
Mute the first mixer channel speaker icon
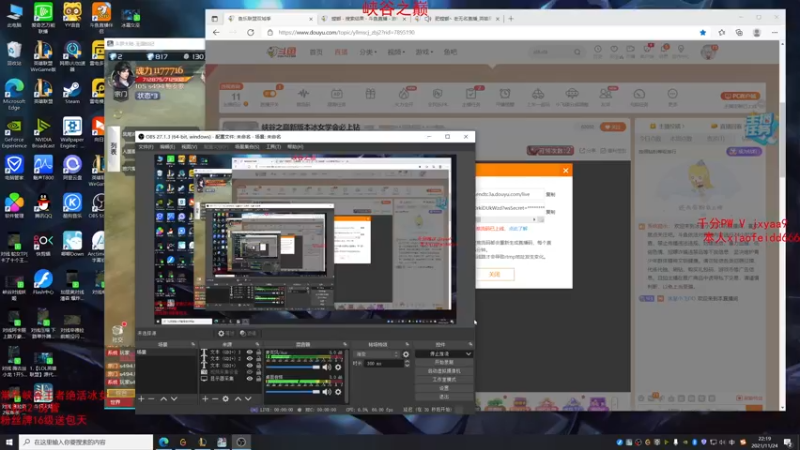327,367
